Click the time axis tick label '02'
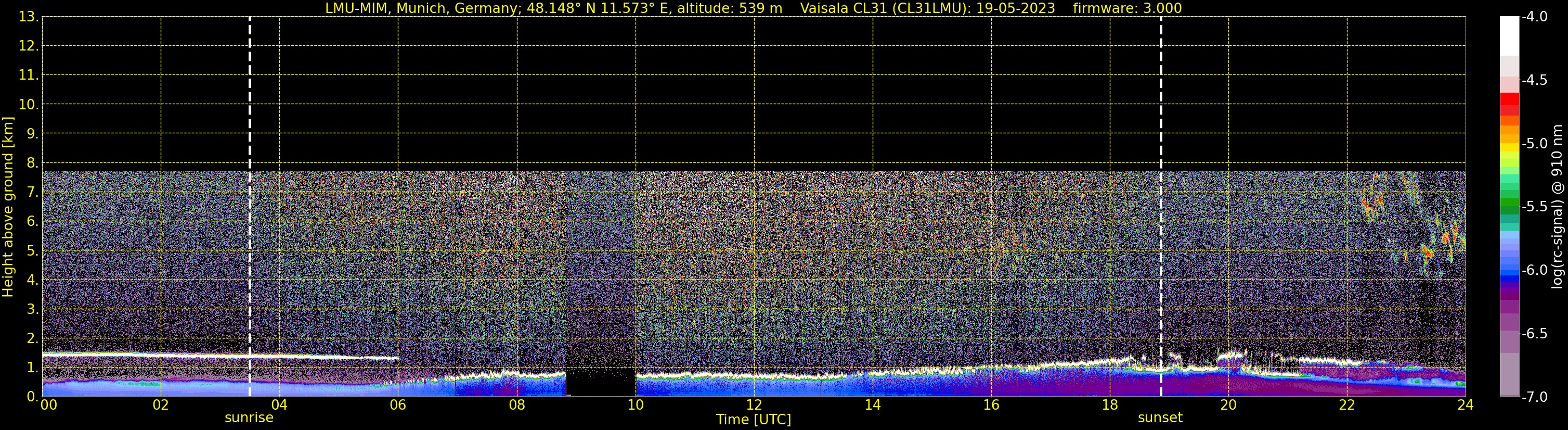 coord(161,406)
